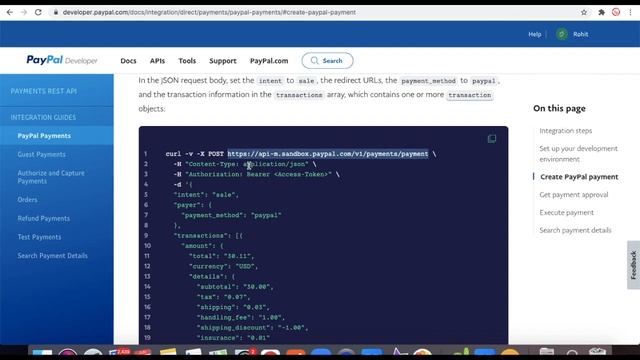
Task: Click the green user avatar icon
Action: click(562, 34)
